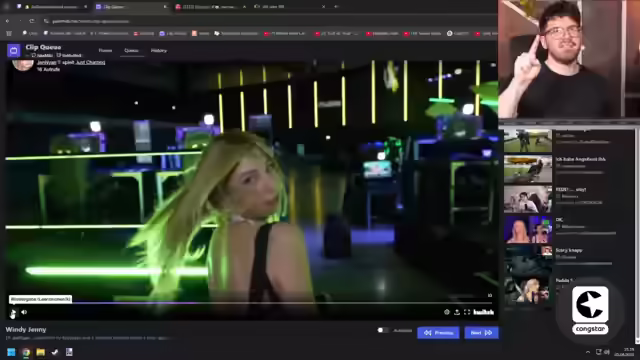Switch to the Queue tab
The width and height of the screenshot is (640, 360).
(131, 51)
